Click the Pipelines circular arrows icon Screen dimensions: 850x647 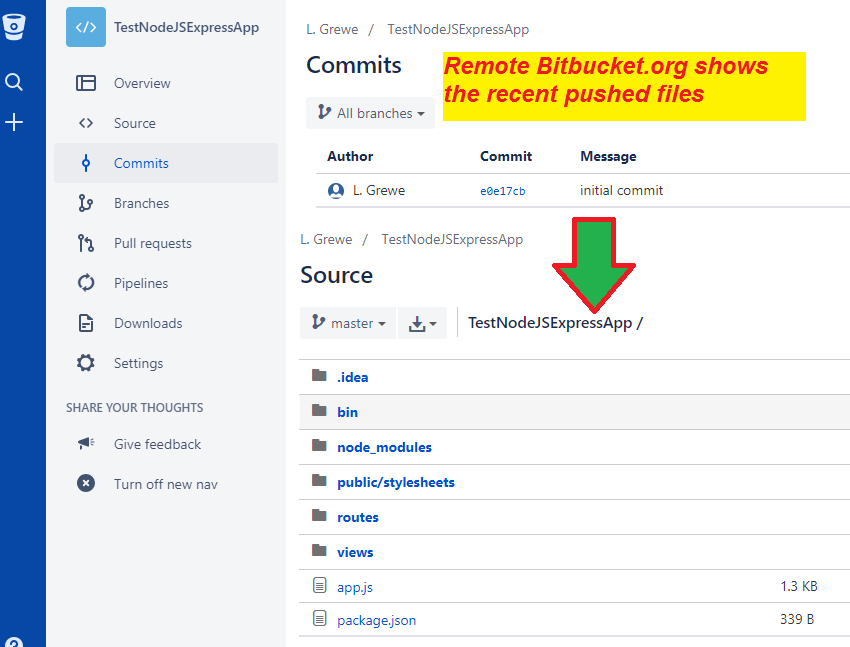pos(86,283)
